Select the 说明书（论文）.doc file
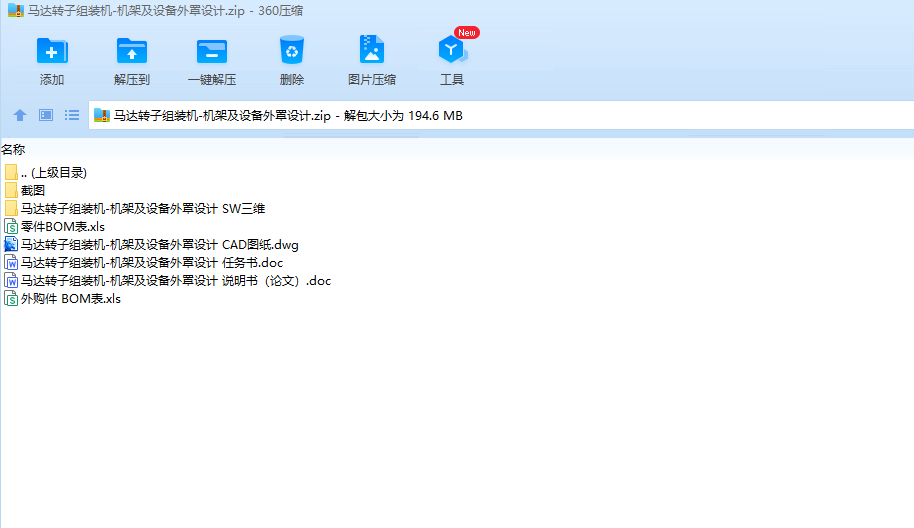The width and height of the screenshot is (914, 528). [x=167, y=281]
